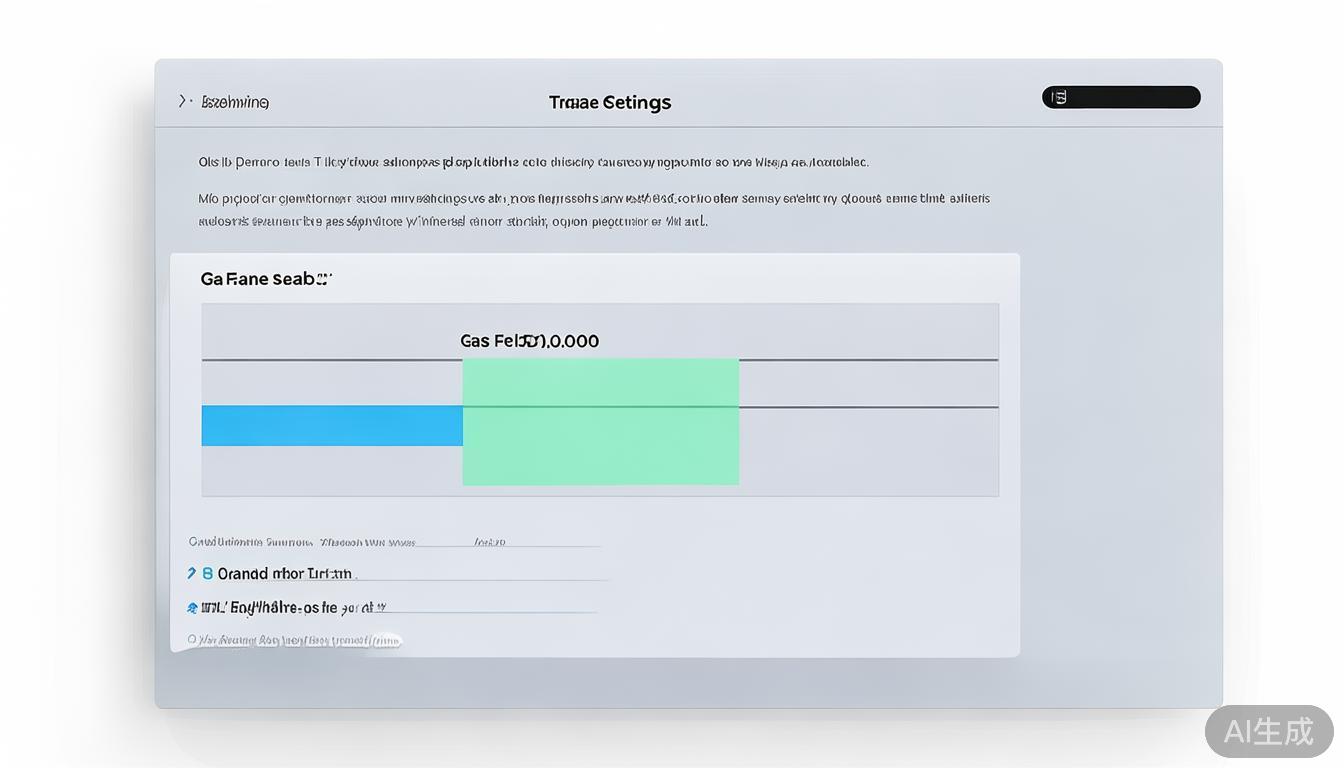Viewport: 1344px width, 768px height.
Task: Click the Trae Setings title
Action: click(610, 102)
